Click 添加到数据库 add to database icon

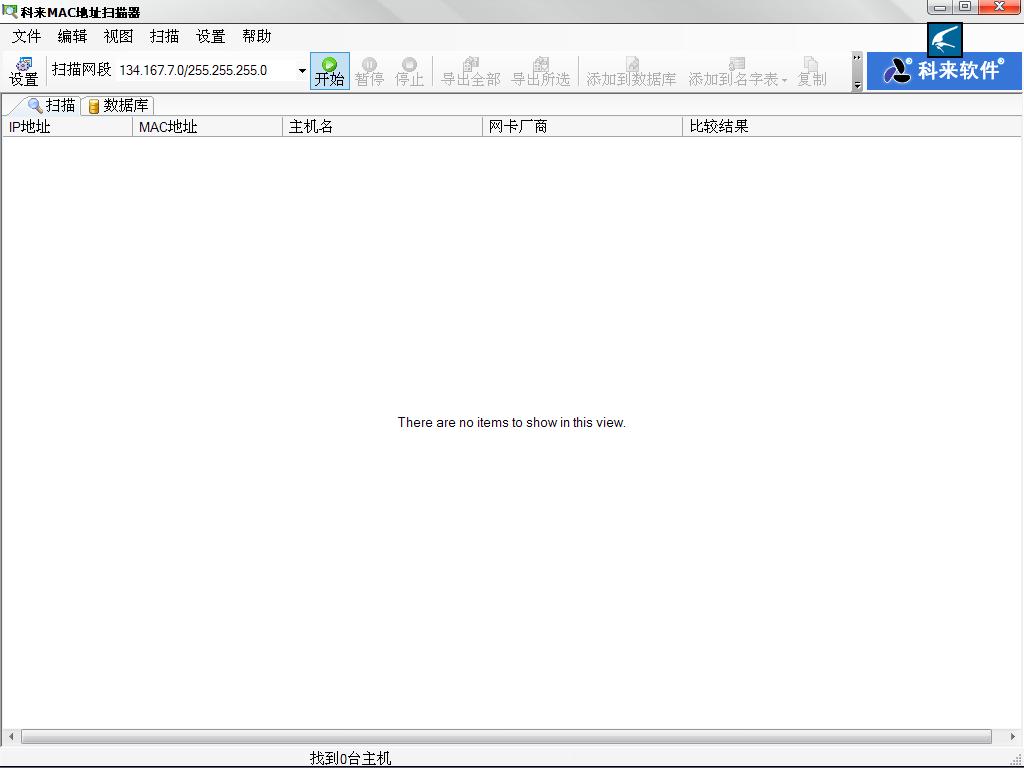pyautogui.click(x=631, y=71)
